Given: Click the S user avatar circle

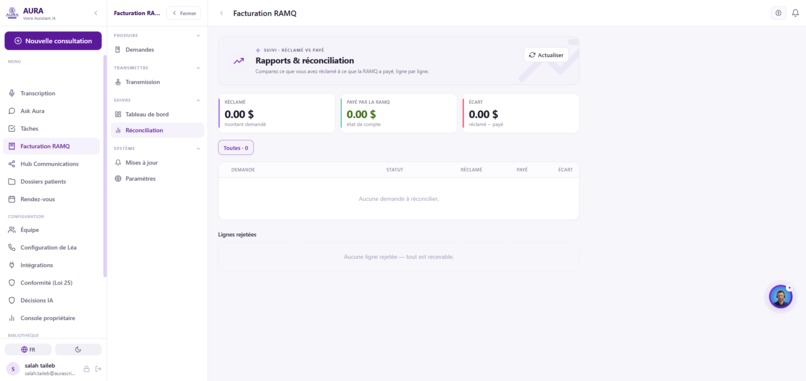Looking at the screenshot, I should [x=12, y=369].
